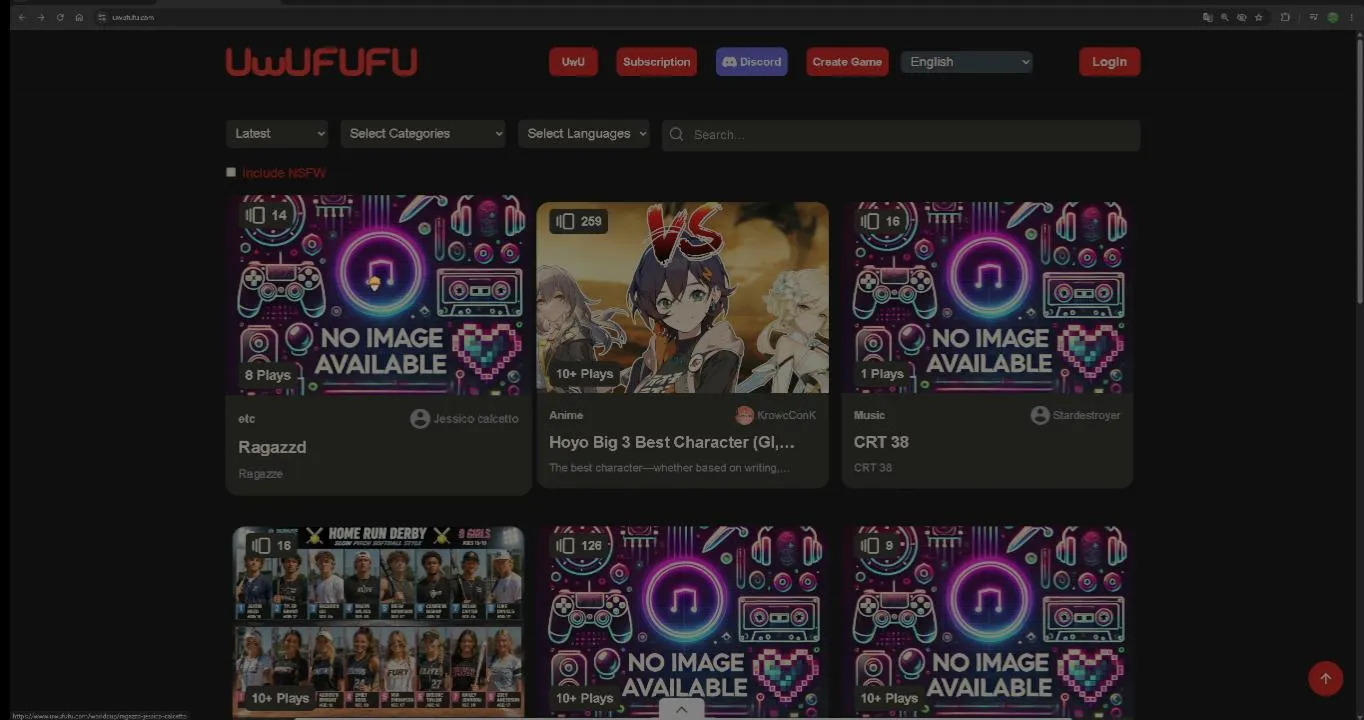
Task: Click the Include NSFW label text
Action: [284, 173]
